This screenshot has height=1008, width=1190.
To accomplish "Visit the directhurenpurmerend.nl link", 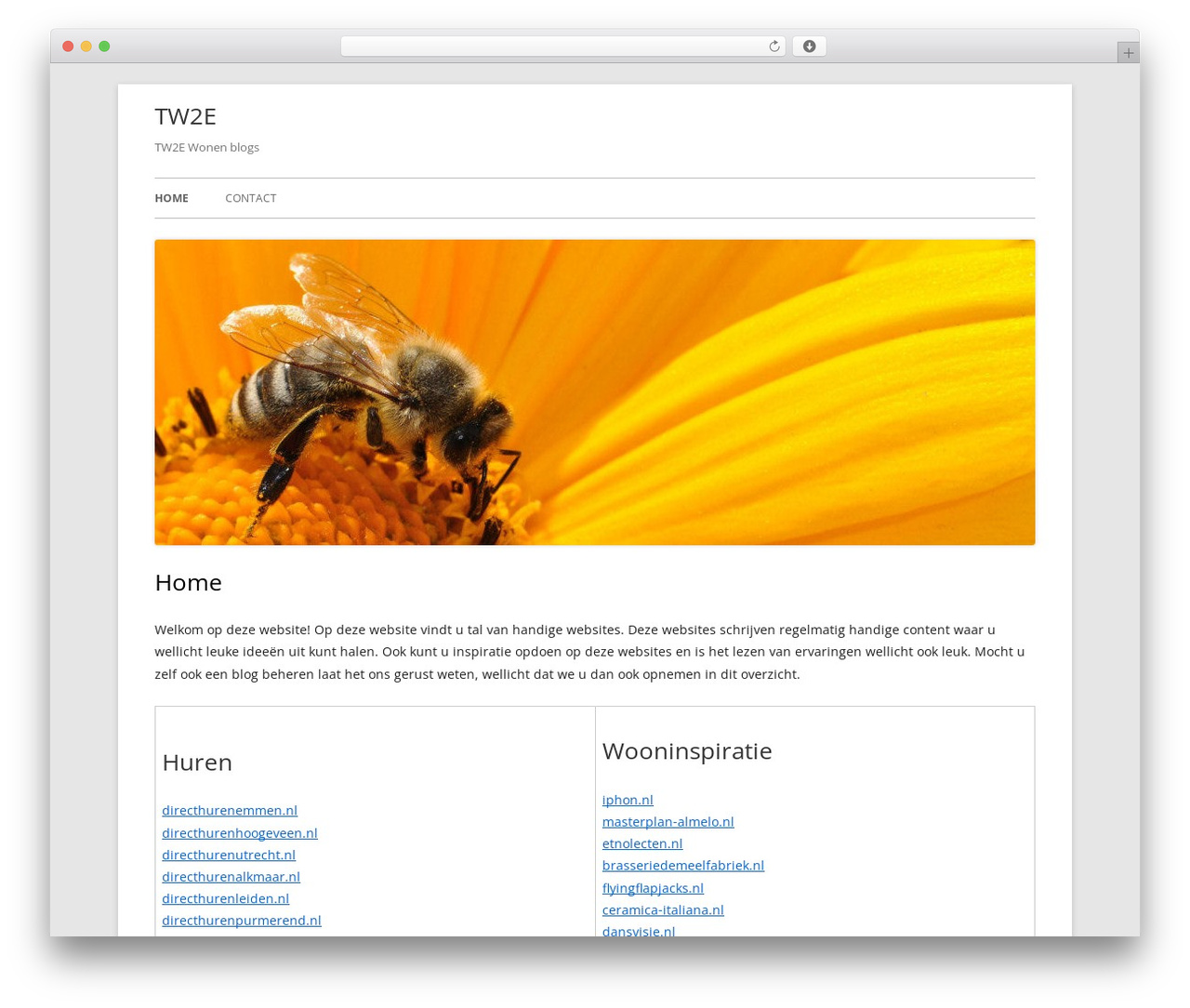I will (242, 920).
